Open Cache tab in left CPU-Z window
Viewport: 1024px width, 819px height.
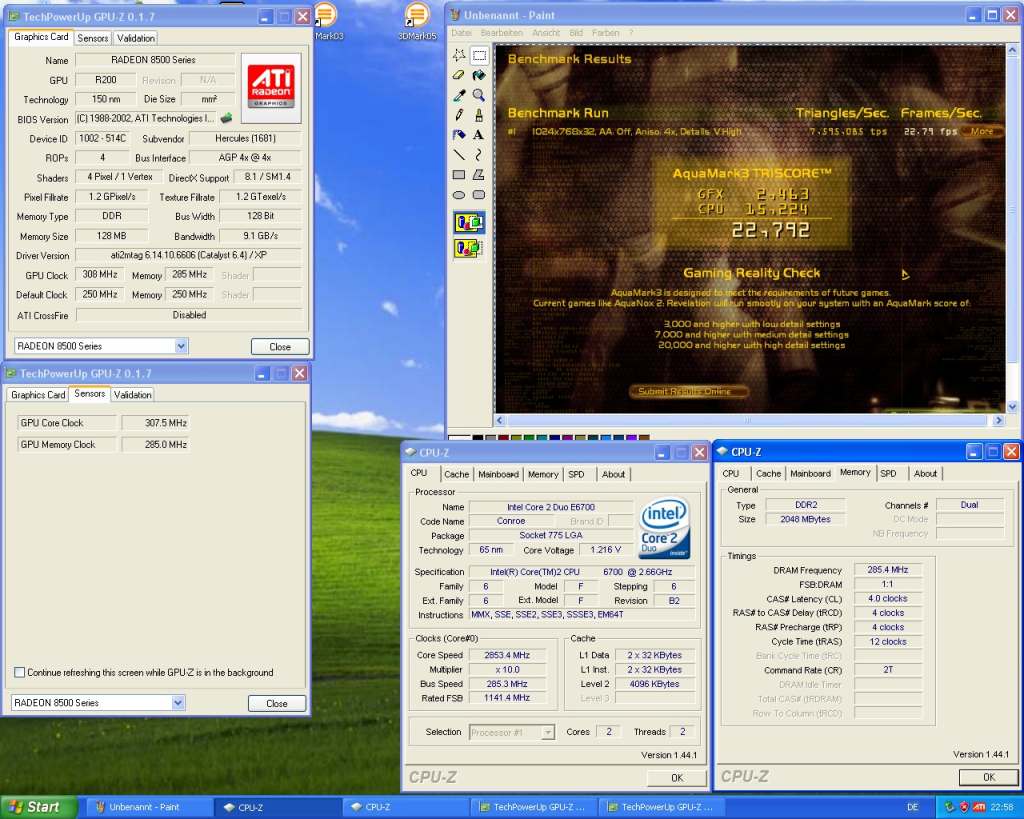456,474
